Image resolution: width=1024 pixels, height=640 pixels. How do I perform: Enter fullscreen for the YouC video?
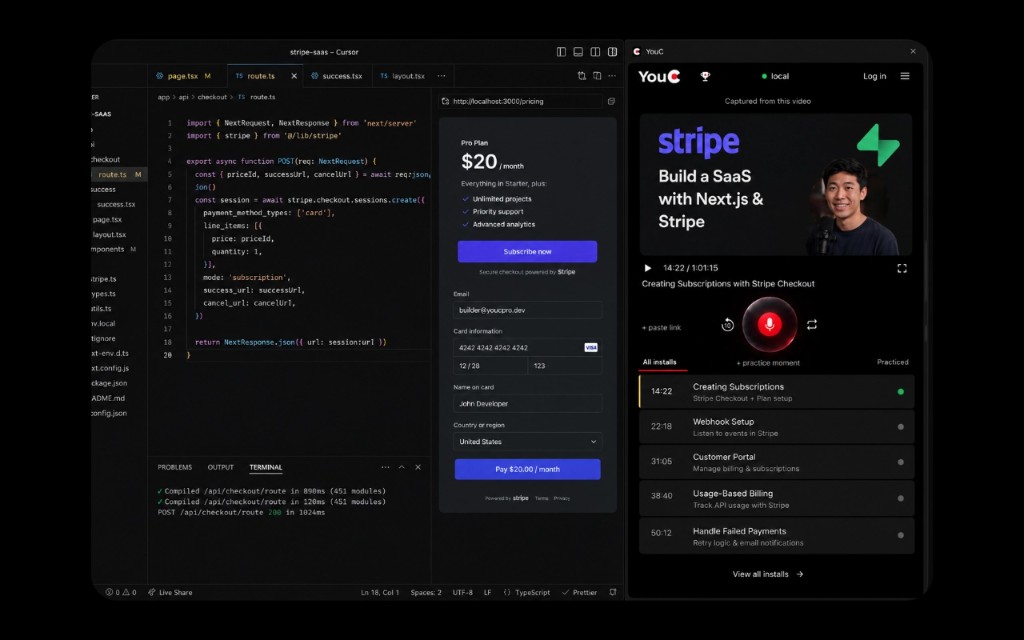point(902,268)
